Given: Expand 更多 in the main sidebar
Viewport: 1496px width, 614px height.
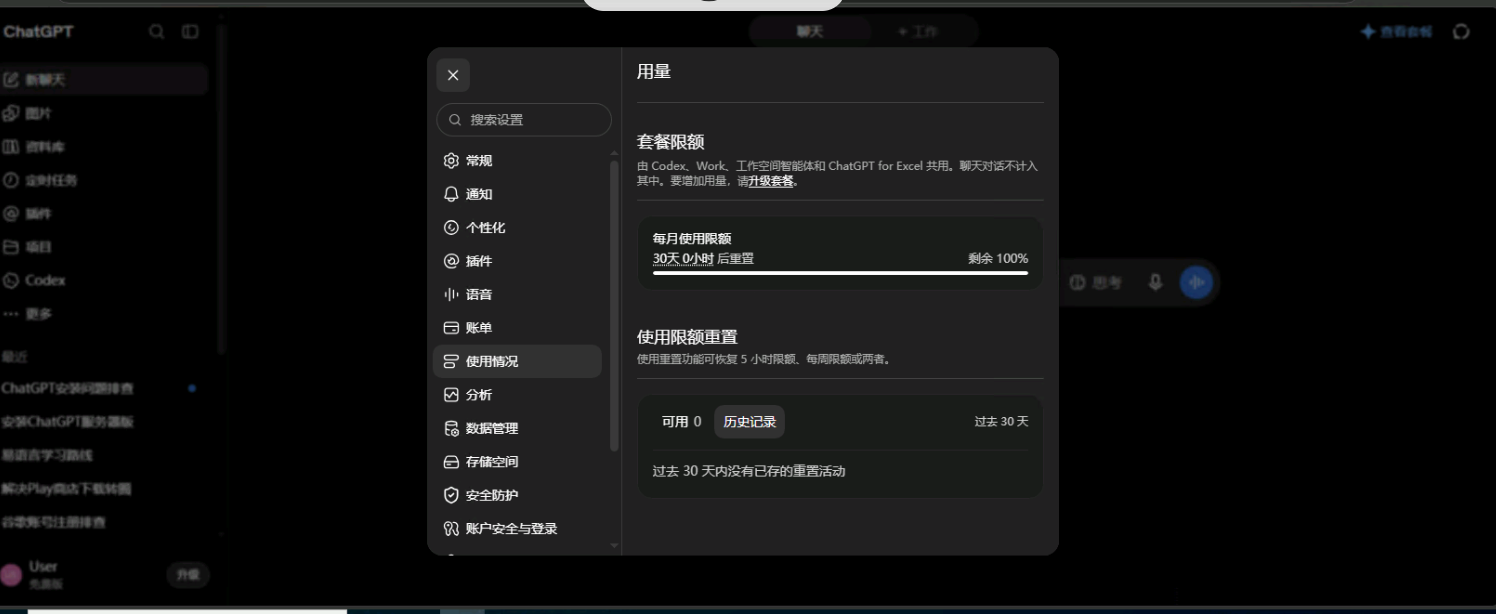Looking at the screenshot, I should [104, 314].
